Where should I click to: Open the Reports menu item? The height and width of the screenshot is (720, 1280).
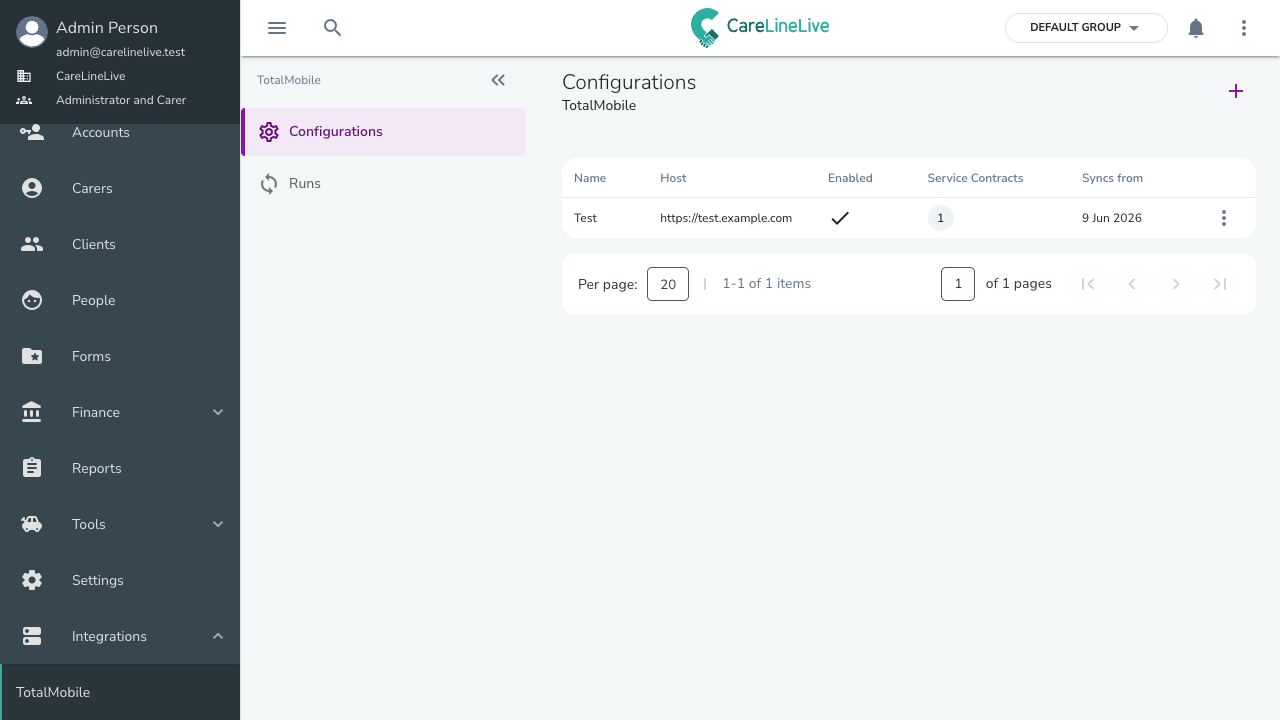(120, 468)
